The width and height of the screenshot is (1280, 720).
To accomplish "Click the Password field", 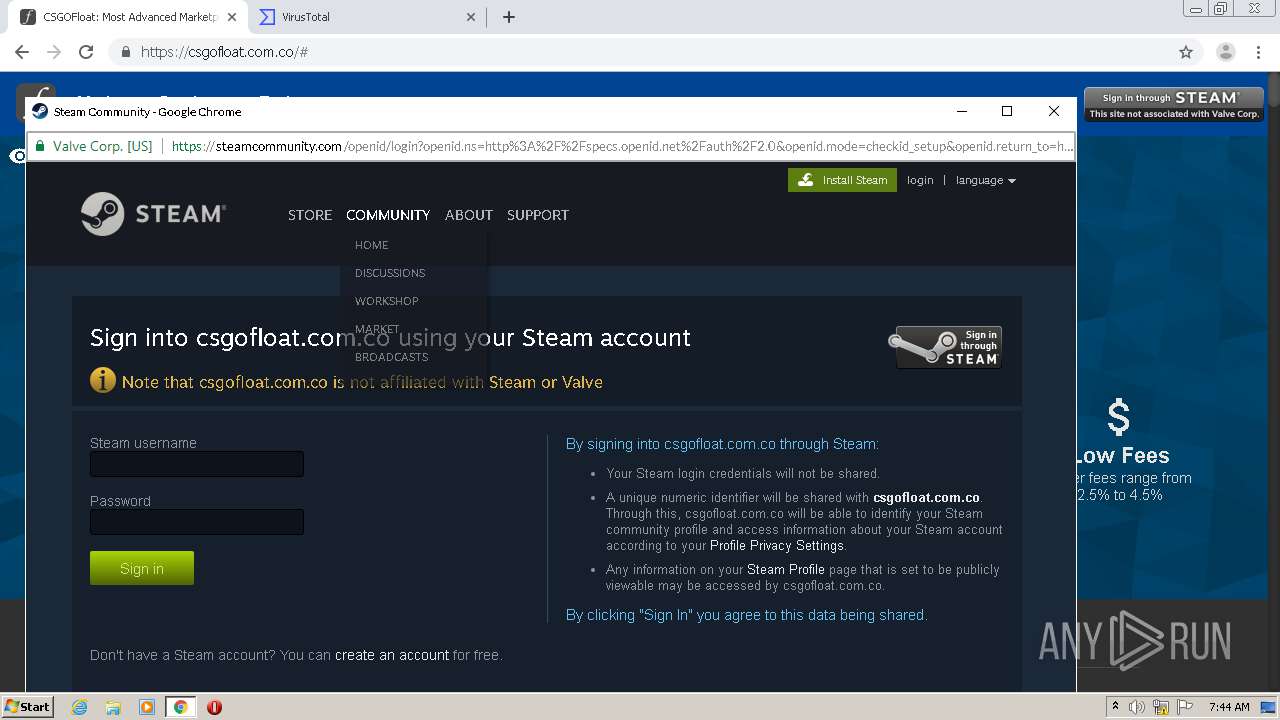I will click(x=197, y=522).
